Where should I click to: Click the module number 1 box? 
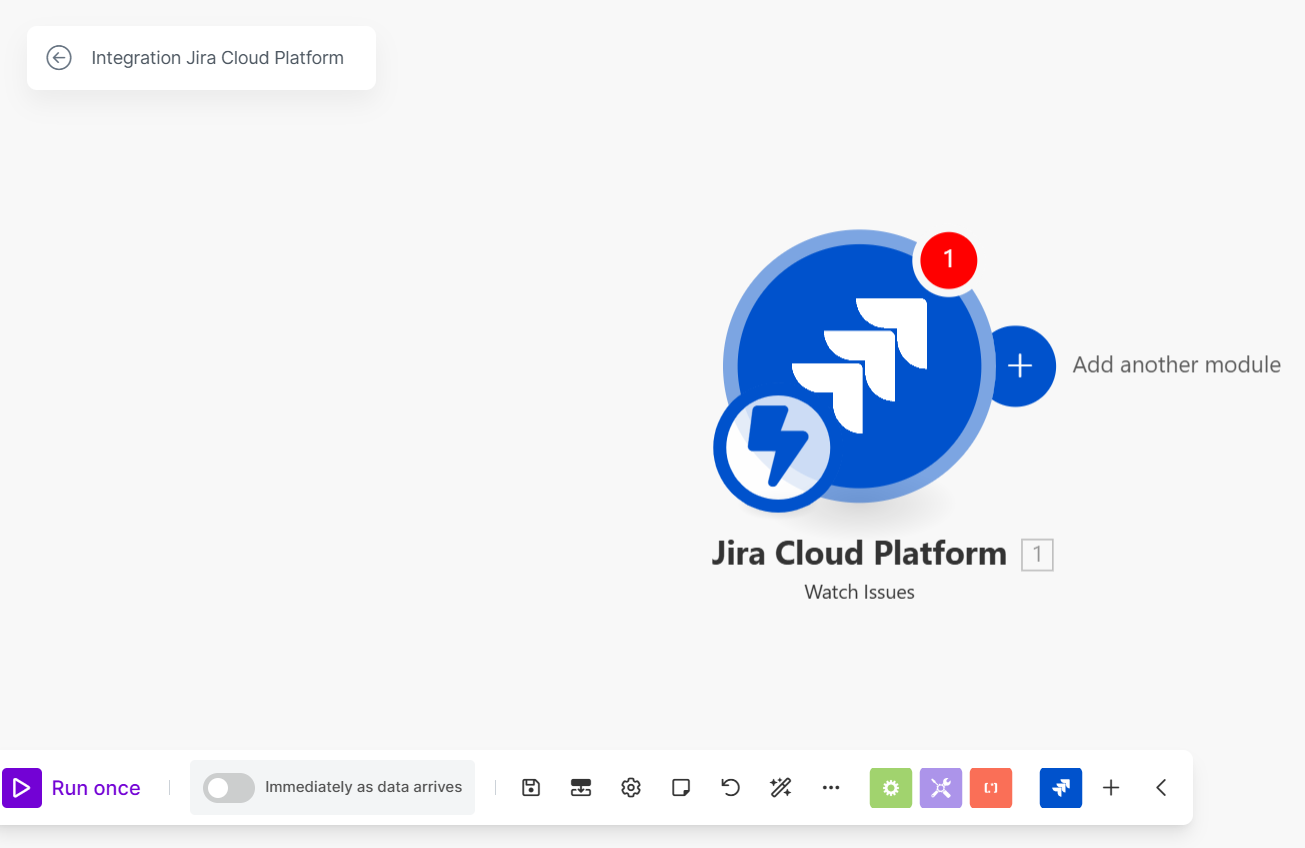(1037, 555)
